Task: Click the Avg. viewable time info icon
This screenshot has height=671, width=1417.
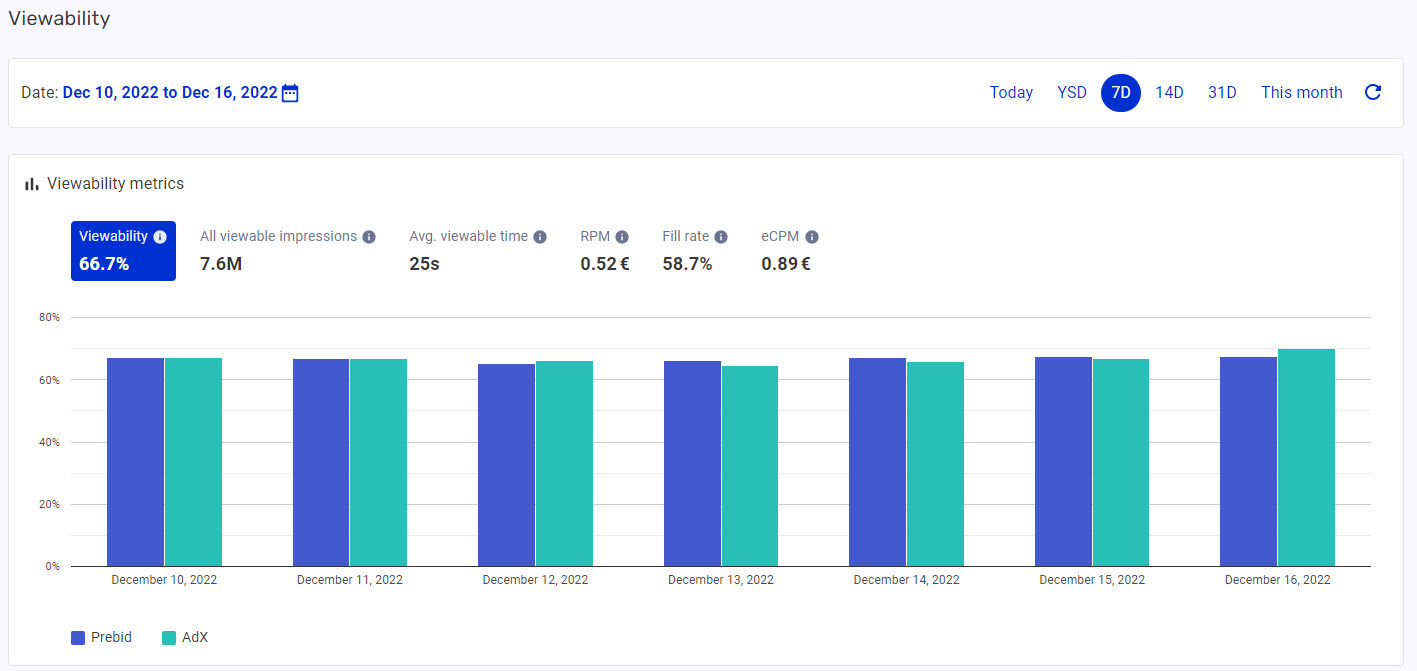Action: [x=539, y=236]
